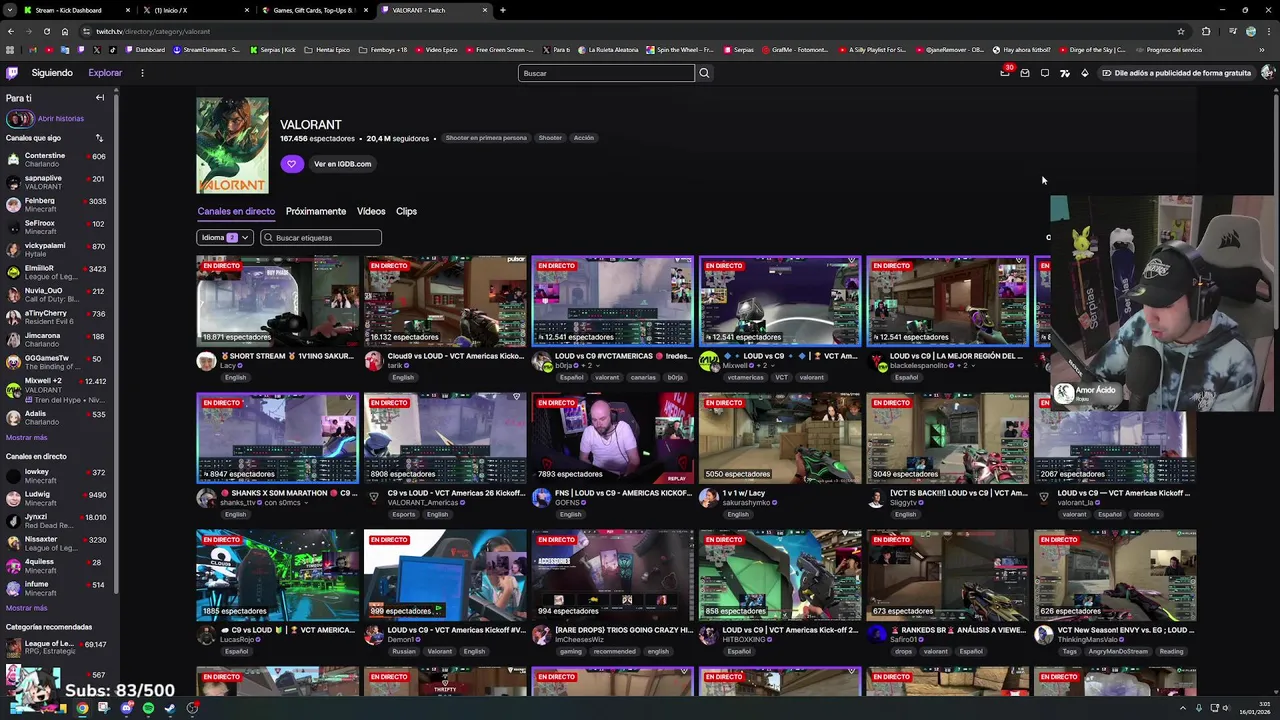Show more followed channels
1280x720 pixels.
[x=26, y=437]
